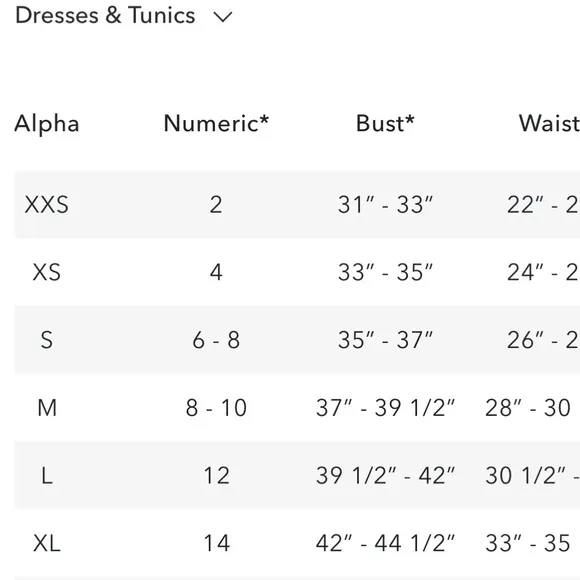This screenshot has height=580, width=580.
Task: Select the Bust* column header
Action: click(385, 123)
